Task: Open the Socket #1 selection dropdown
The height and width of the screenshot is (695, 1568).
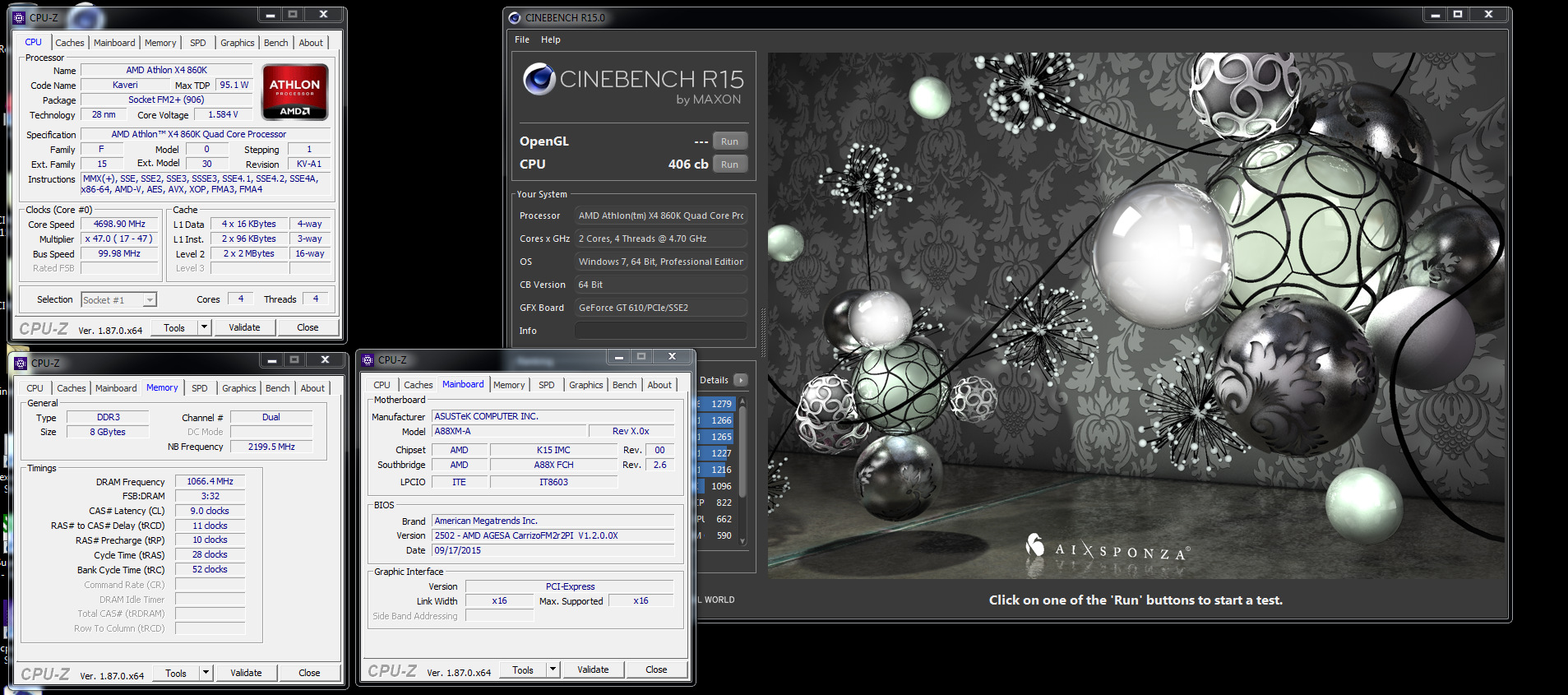Action: click(119, 300)
